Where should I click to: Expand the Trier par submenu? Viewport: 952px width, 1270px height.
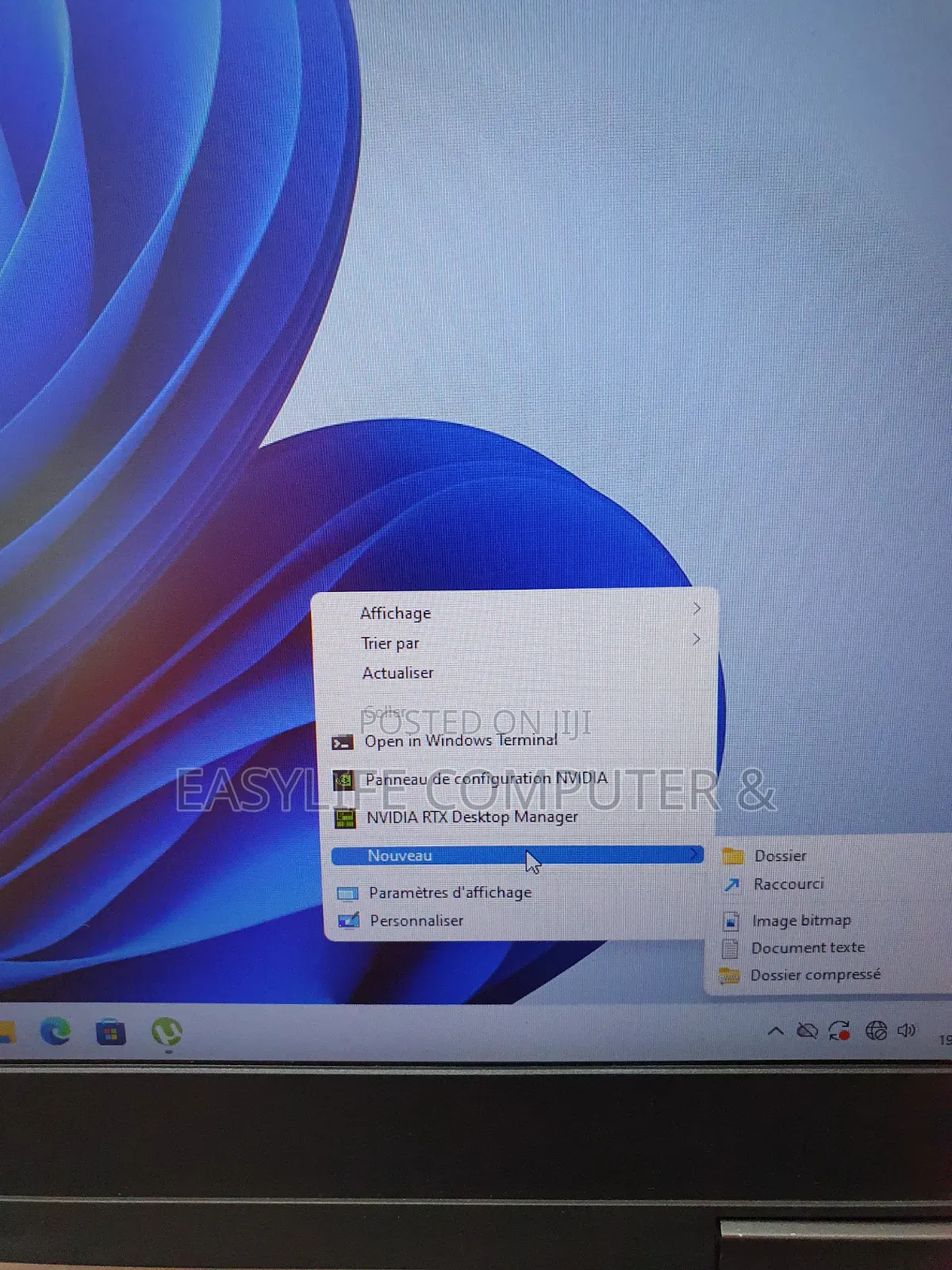[516, 642]
